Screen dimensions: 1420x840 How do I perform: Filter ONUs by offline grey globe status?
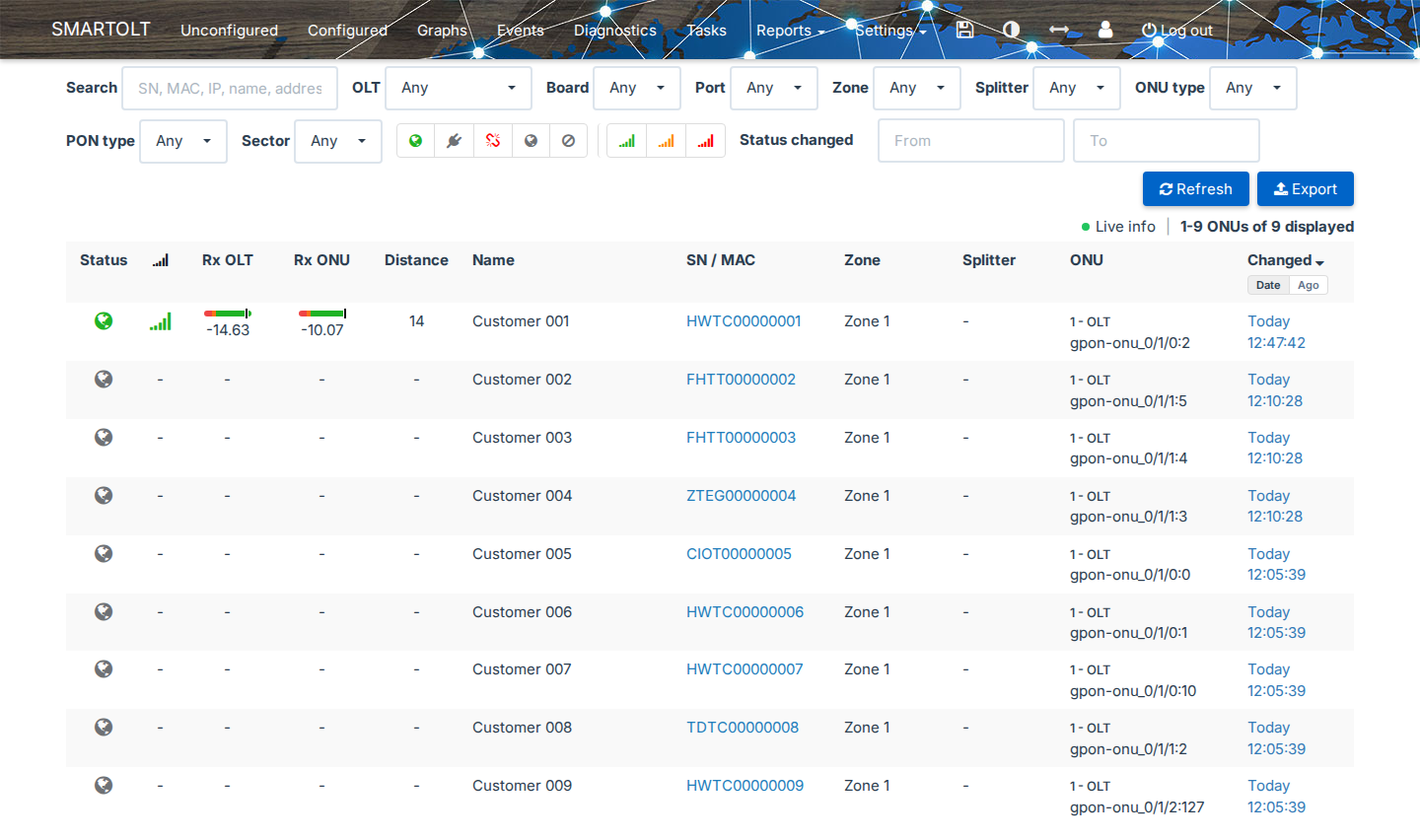click(x=531, y=141)
